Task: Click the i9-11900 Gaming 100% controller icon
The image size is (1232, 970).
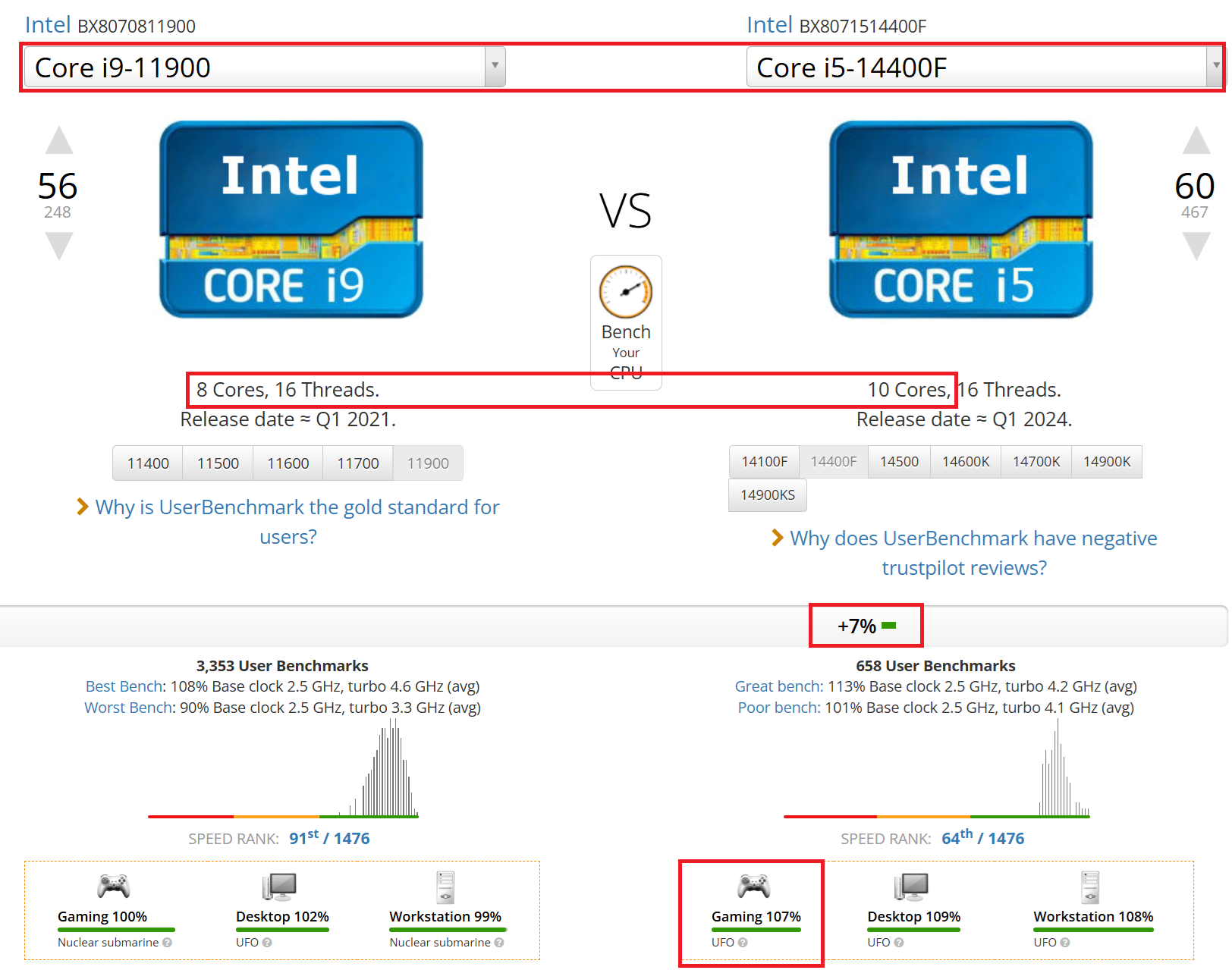Action: click(114, 886)
